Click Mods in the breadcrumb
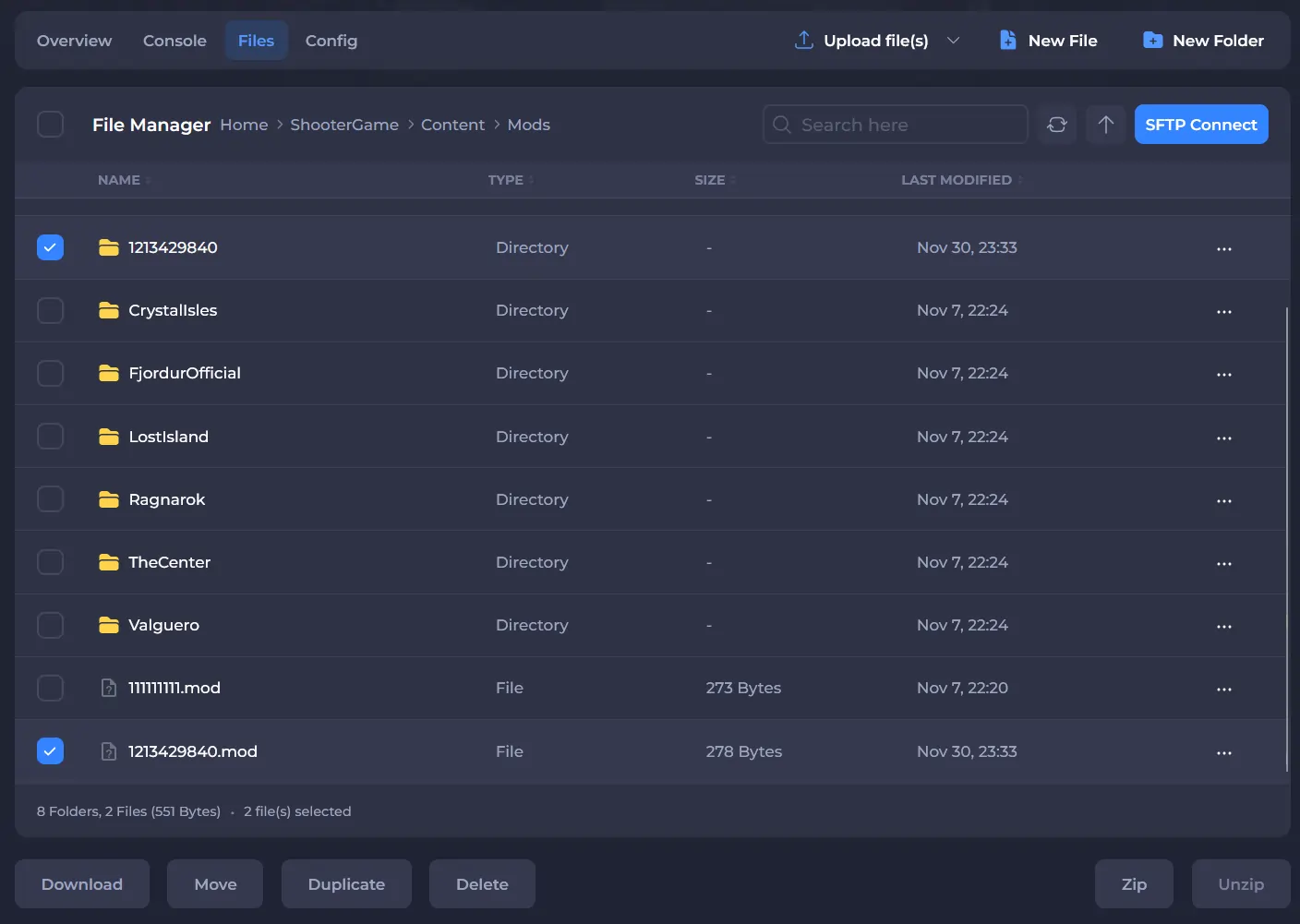Viewport: 1300px width, 924px height. pos(529,125)
